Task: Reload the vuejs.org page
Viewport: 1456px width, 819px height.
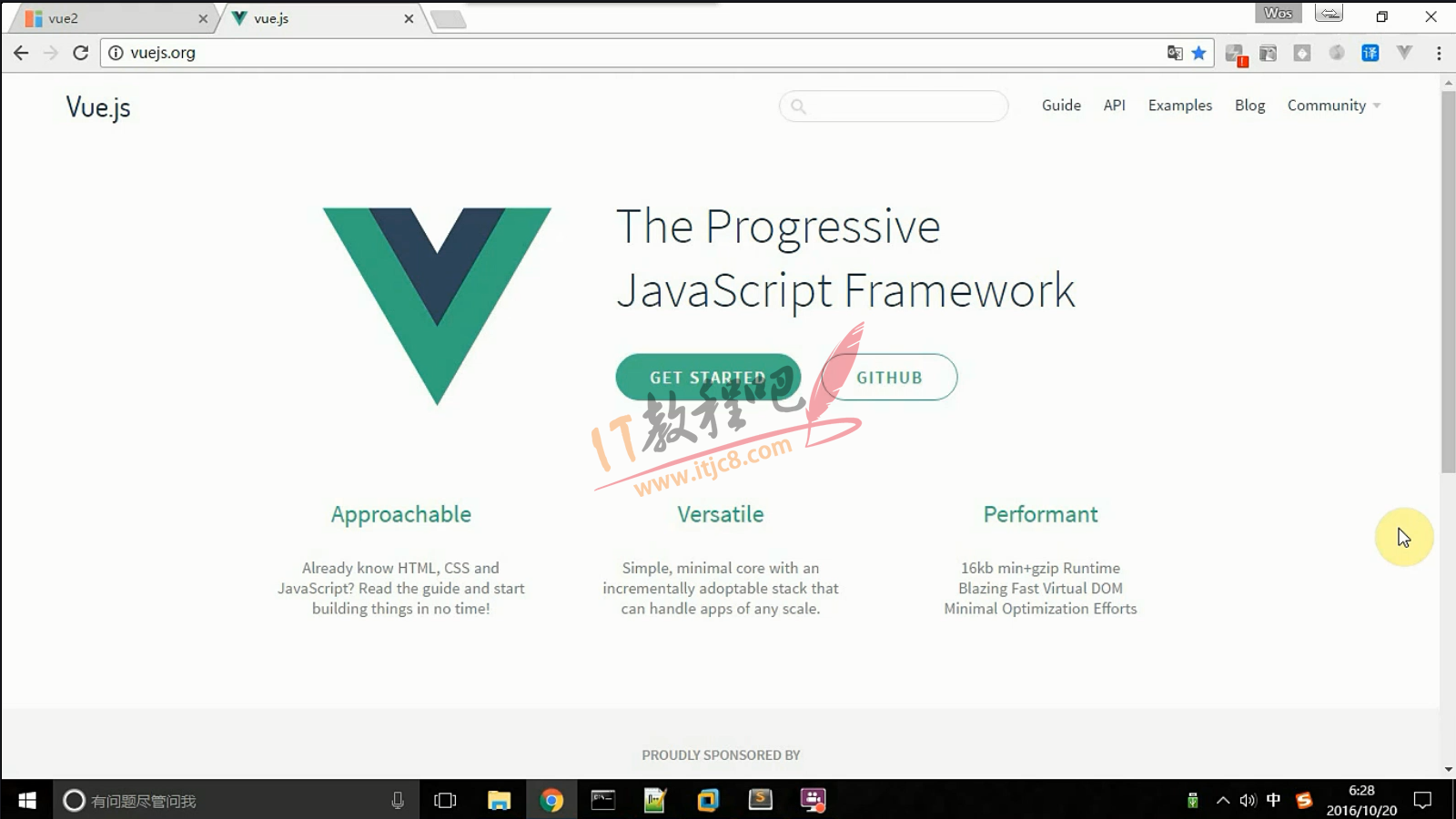Action: coord(81,53)
